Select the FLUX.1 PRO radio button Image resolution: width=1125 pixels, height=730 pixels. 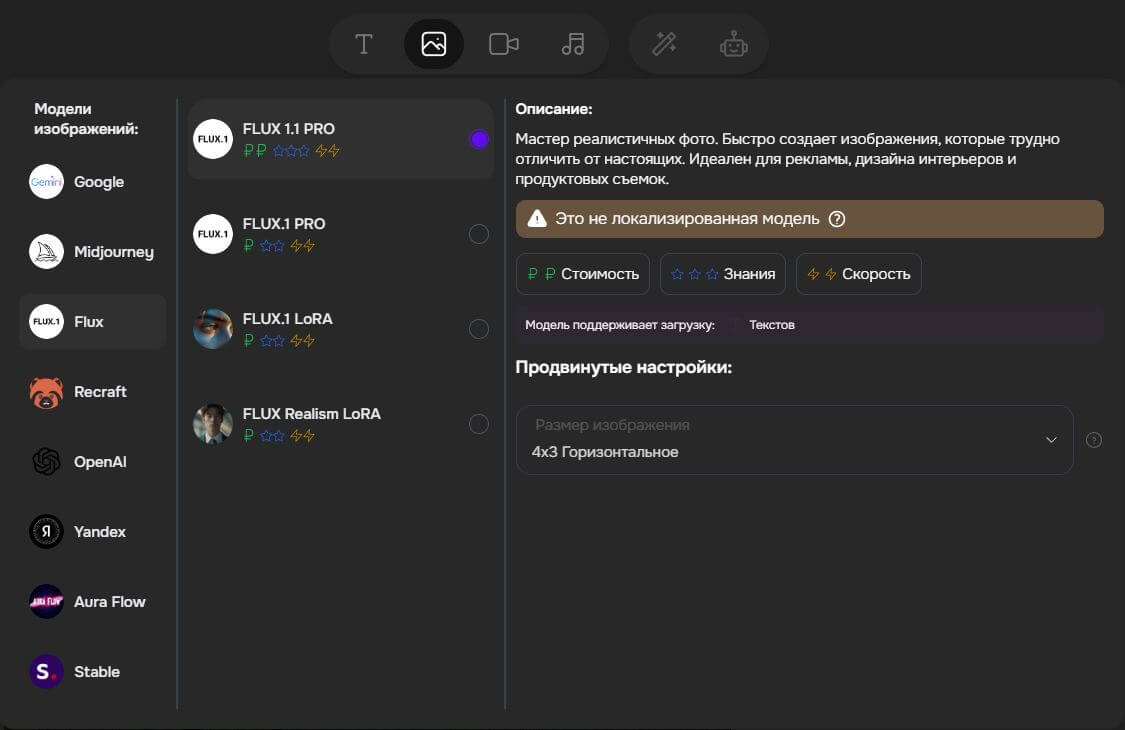tap(479, 234)
